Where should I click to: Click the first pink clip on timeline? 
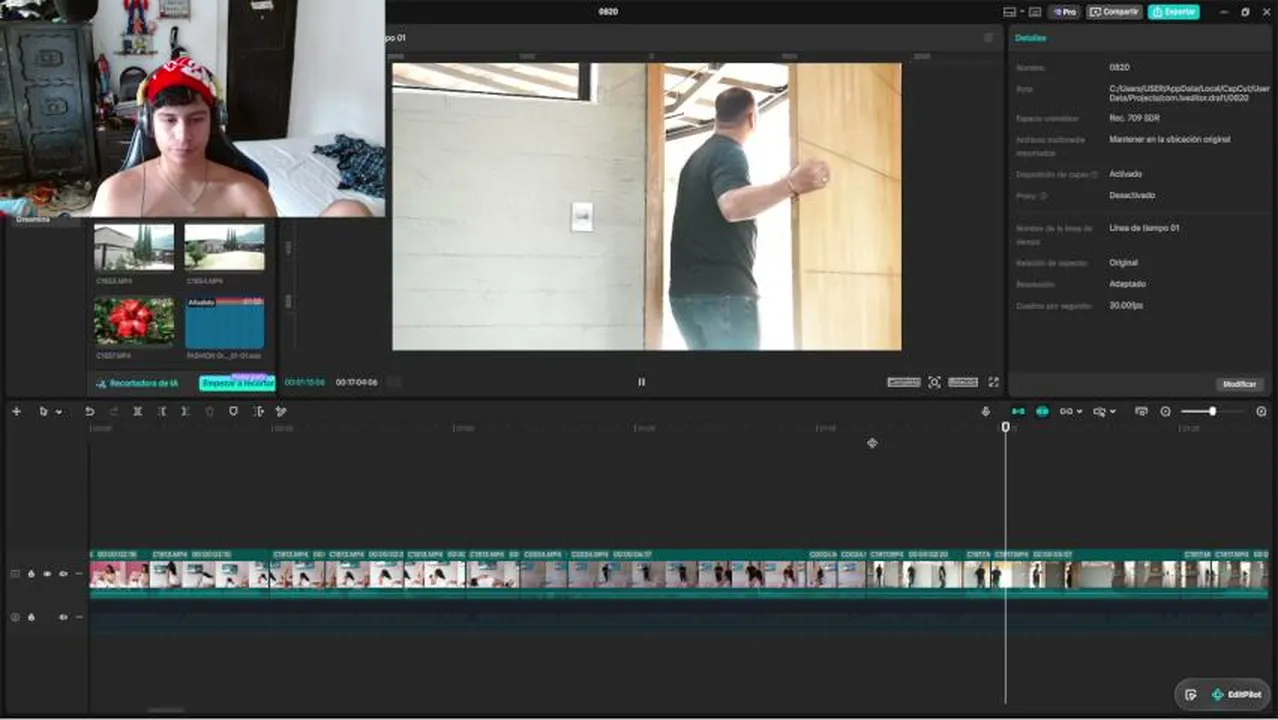pyautogui.click(x=120, y=574)
